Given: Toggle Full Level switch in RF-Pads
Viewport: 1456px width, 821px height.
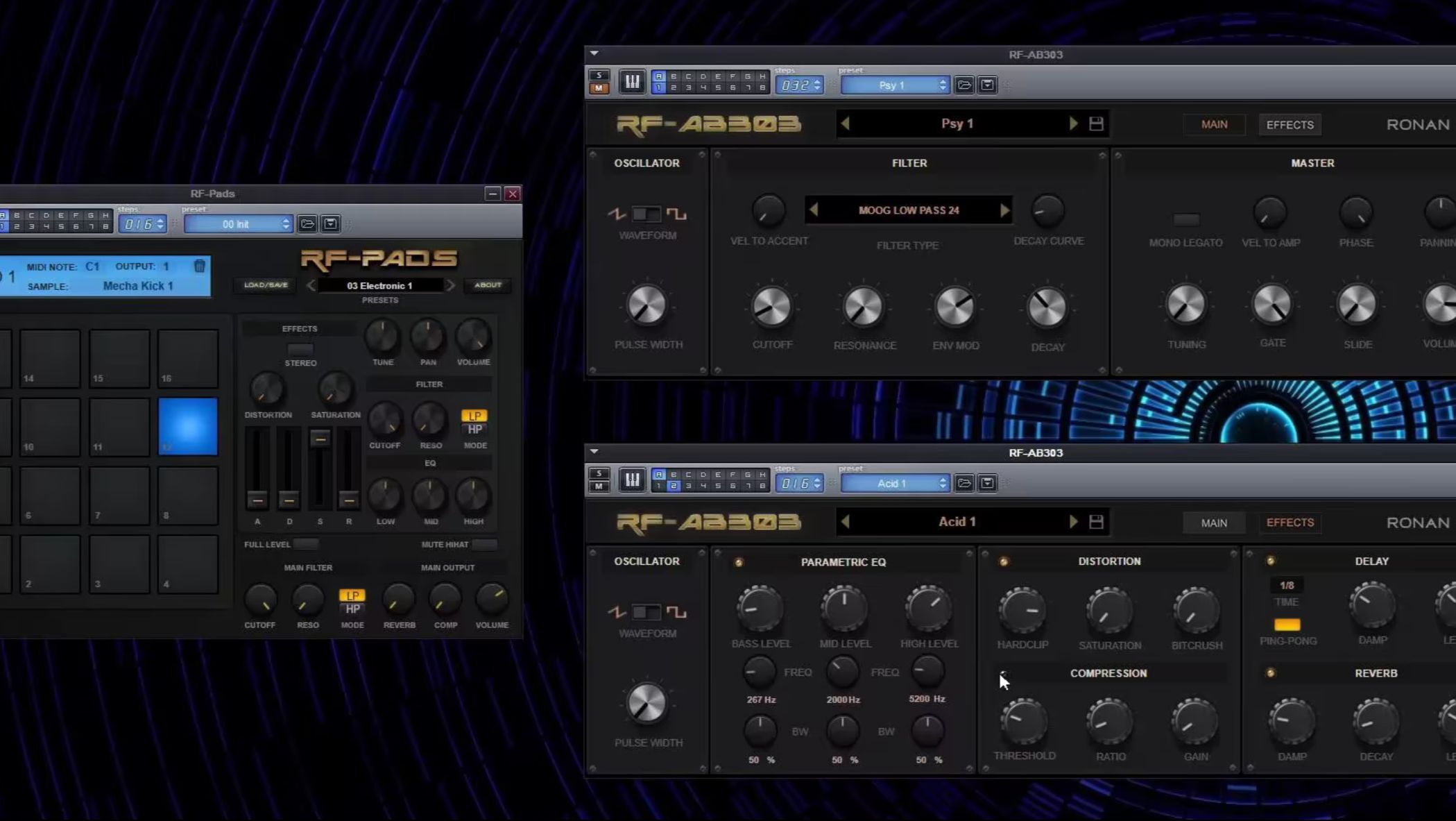Looking at the screenshot, I should (305, 544).
